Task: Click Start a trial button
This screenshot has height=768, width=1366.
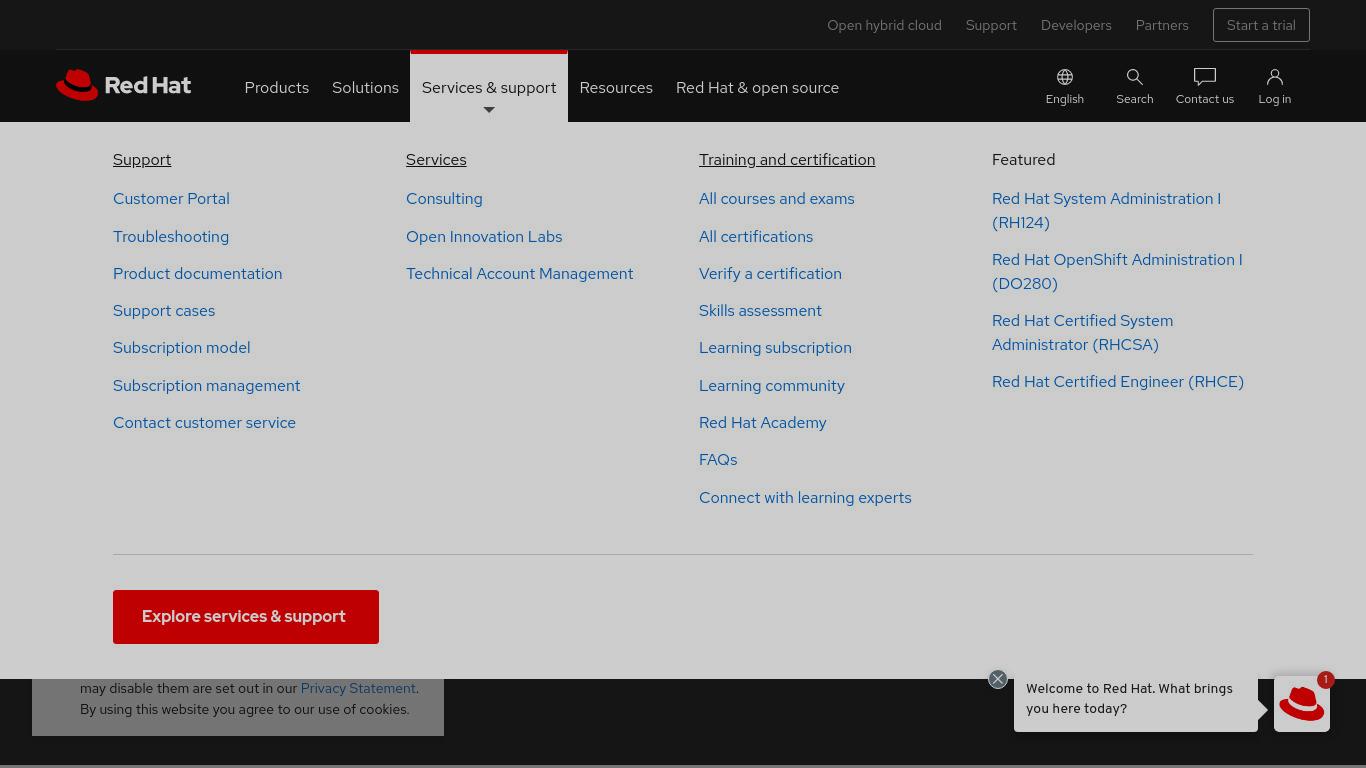Action: coord(1261,25)
